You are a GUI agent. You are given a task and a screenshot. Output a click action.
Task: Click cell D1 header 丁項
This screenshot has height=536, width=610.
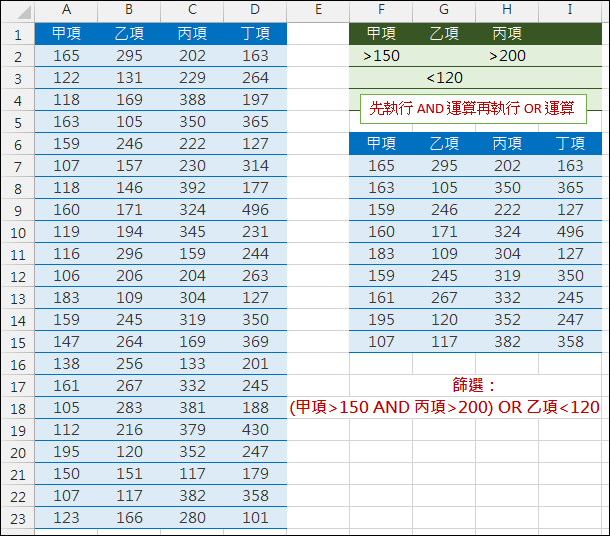(255, 34)
